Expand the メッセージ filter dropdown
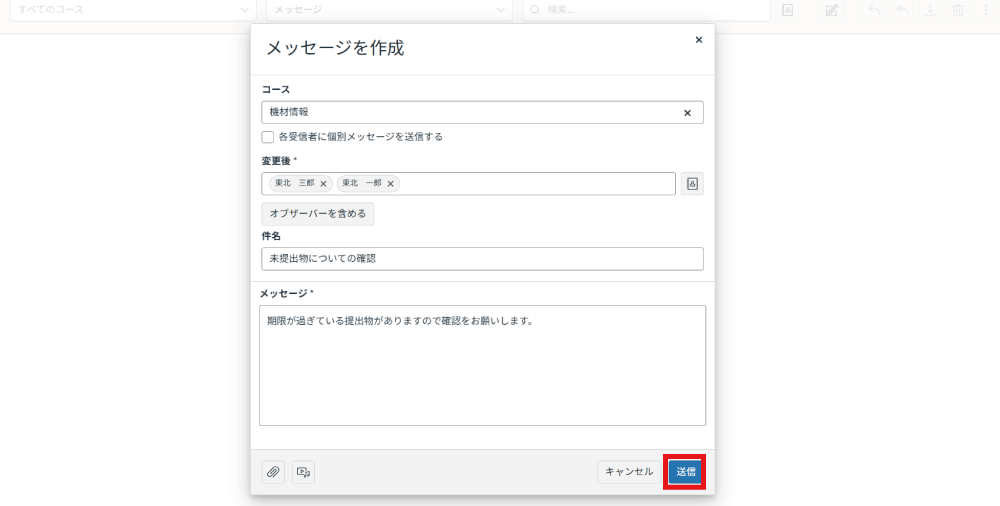The image size is (1000, 506). (389, 10)
